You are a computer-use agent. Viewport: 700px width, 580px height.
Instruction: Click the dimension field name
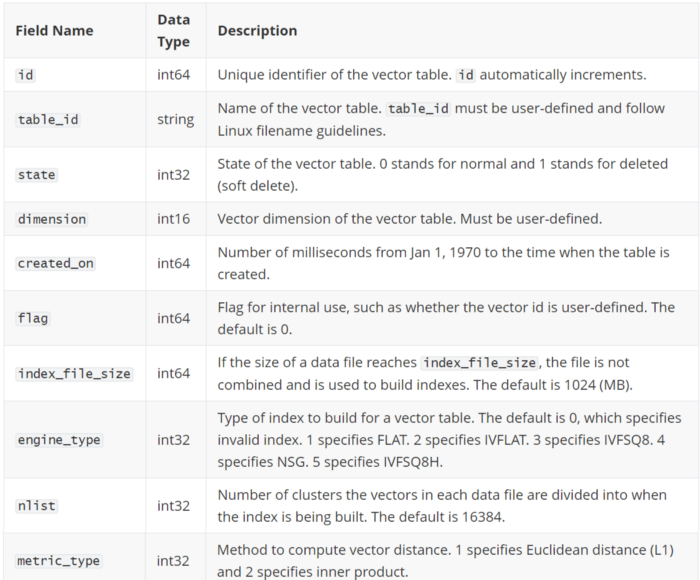[x=52, y=219]
